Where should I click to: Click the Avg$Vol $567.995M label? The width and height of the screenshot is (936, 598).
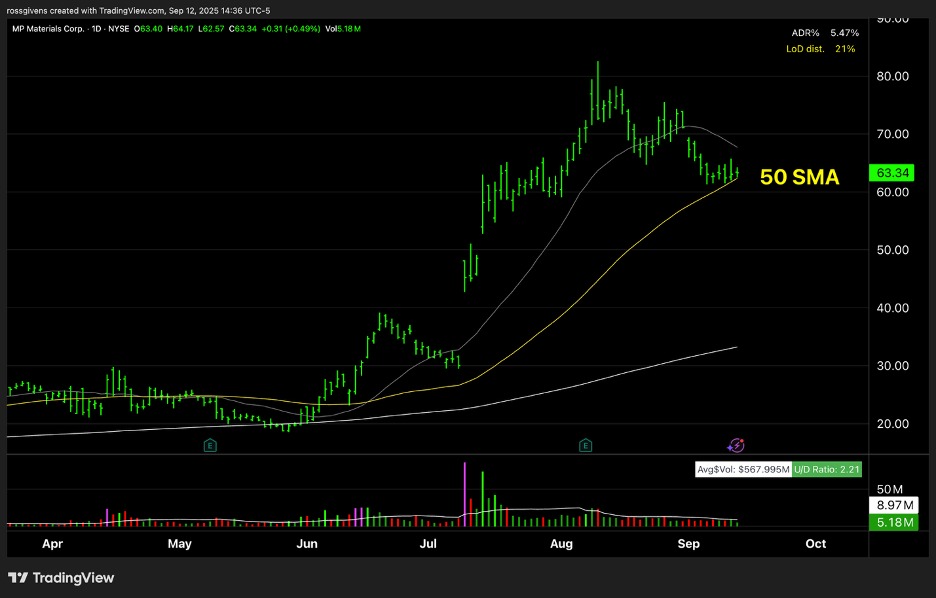(743, 469)
